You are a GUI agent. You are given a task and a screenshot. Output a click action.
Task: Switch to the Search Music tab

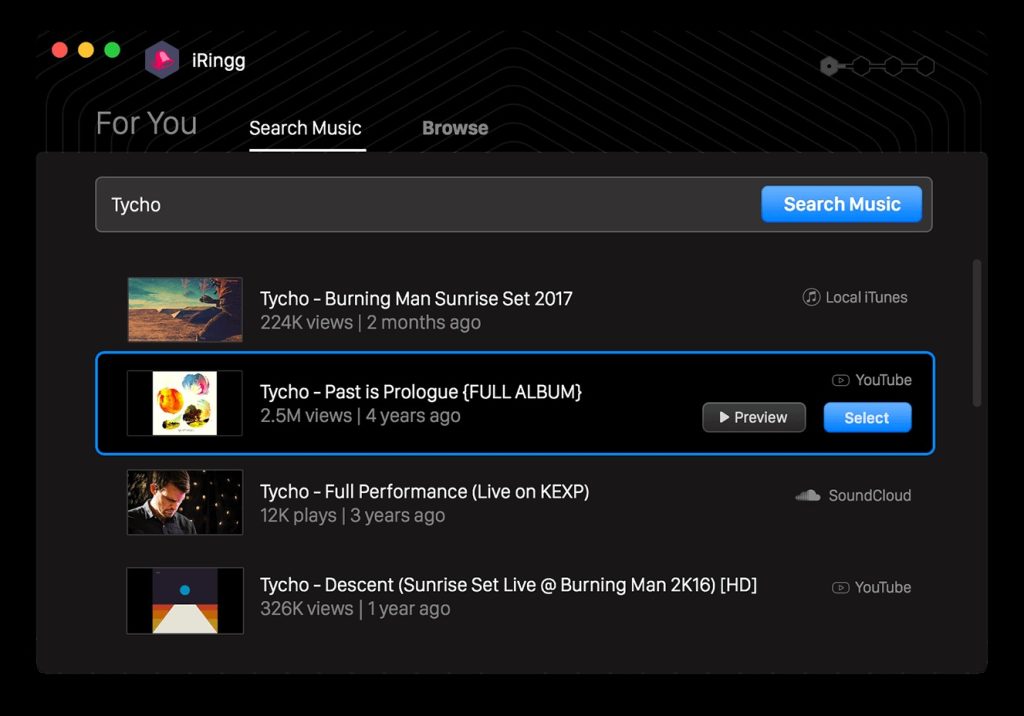[305, 128]
